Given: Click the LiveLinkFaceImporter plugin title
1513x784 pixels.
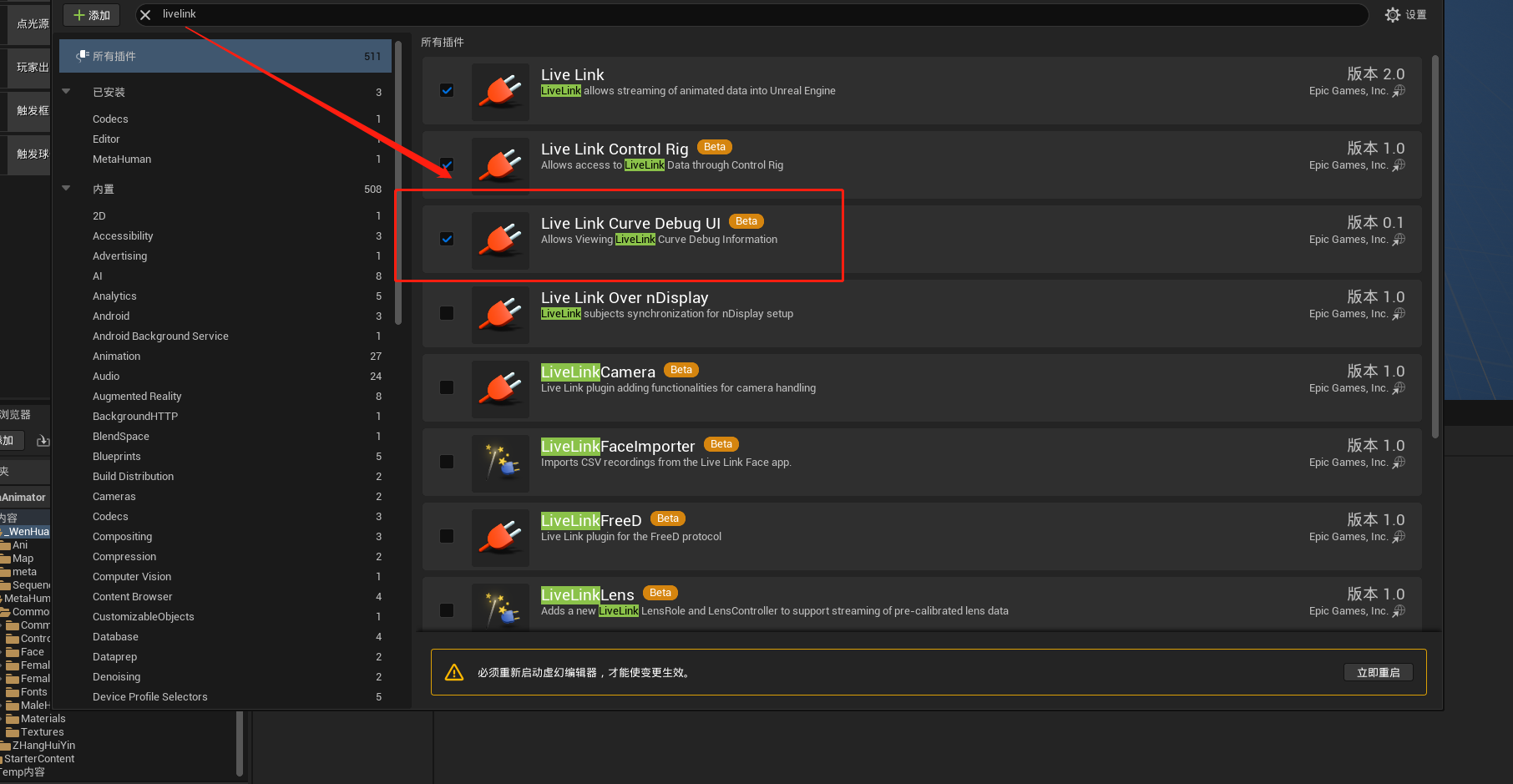Looking at the screenshot, I should (x=618, y=446).
